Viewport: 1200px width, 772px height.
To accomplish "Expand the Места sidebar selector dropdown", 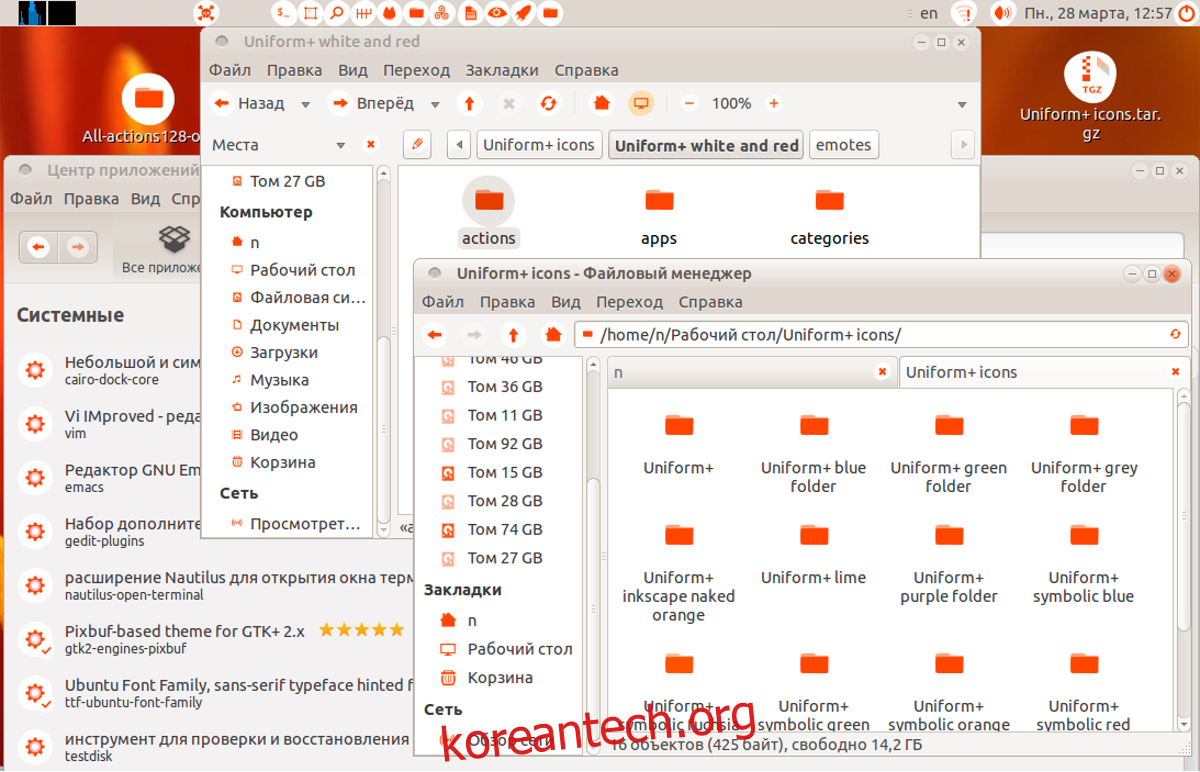I will pos(340,145).
